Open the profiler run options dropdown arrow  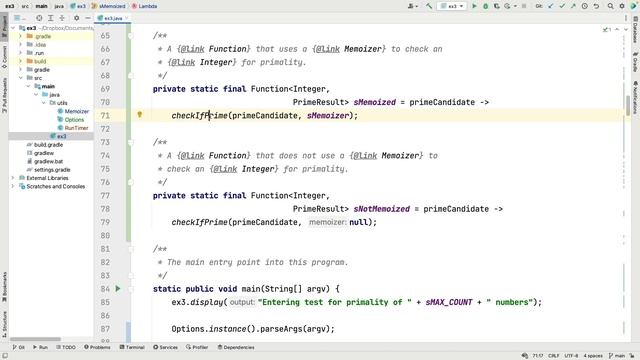click(515, 6)
